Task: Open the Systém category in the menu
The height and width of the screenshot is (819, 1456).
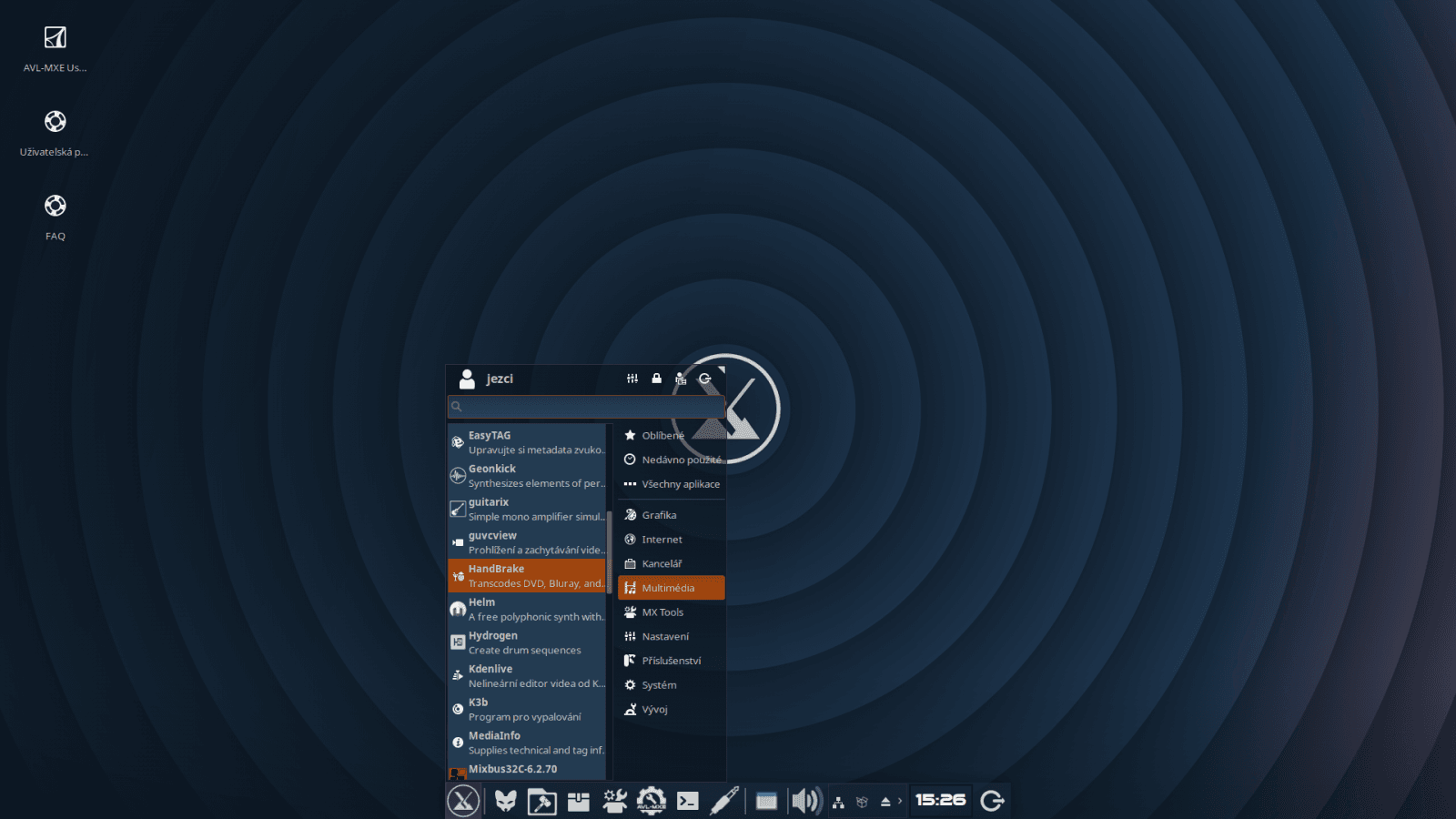Action: [x=661, y=684]
